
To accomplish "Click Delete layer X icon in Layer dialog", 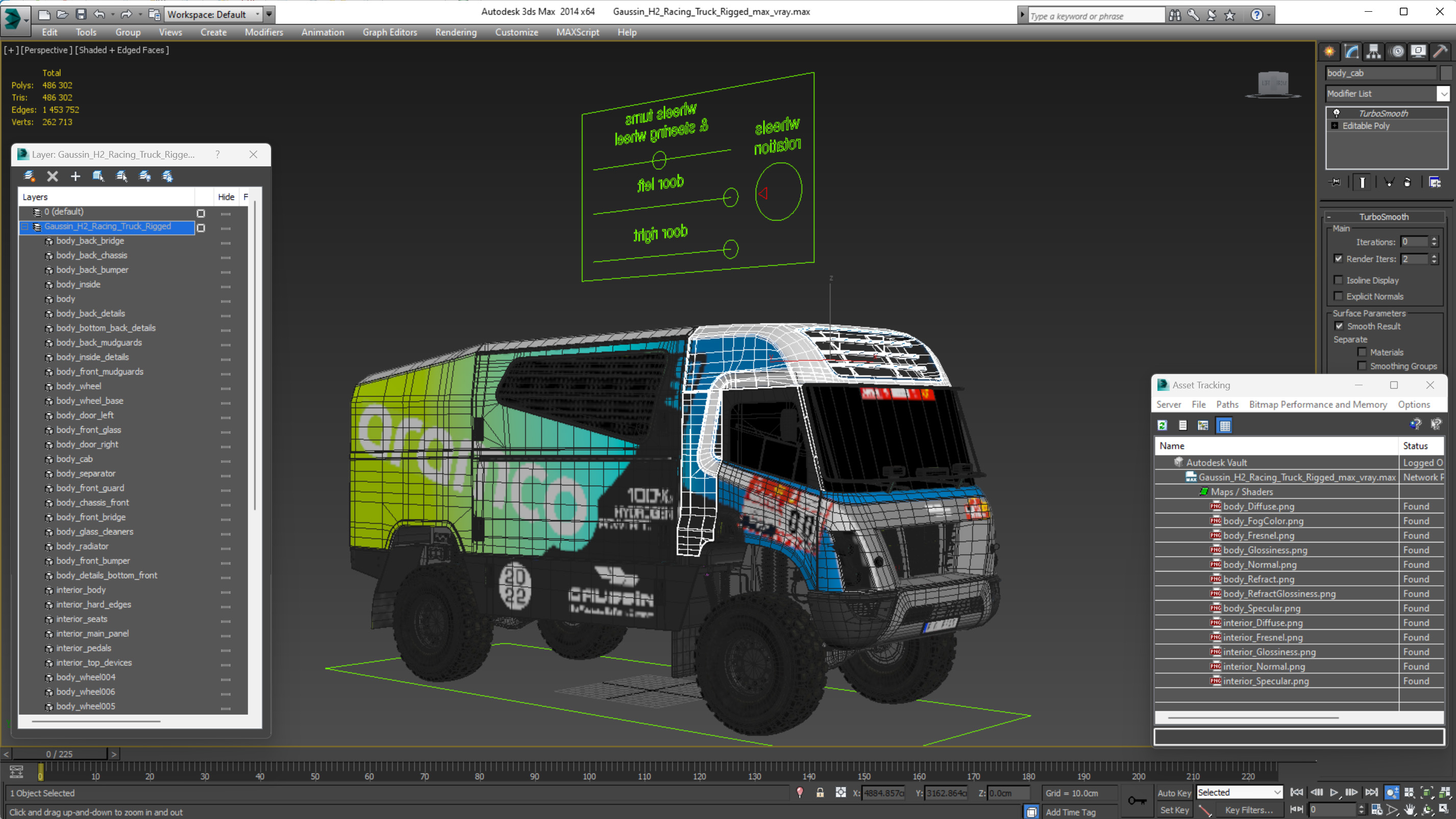I will (53, 177).
